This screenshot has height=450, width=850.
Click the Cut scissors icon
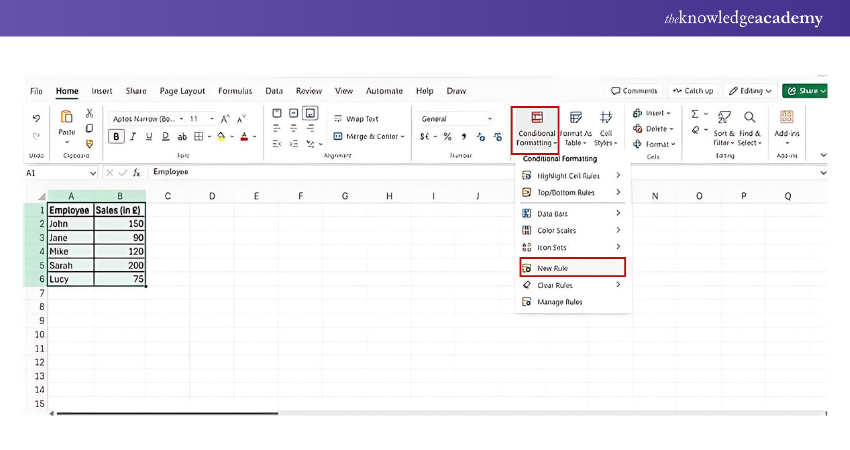pos(89,114)
